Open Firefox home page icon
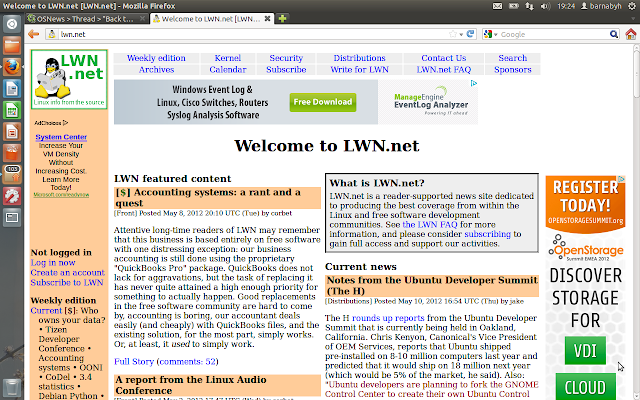The image size is (640, 400). click(631, 34)
